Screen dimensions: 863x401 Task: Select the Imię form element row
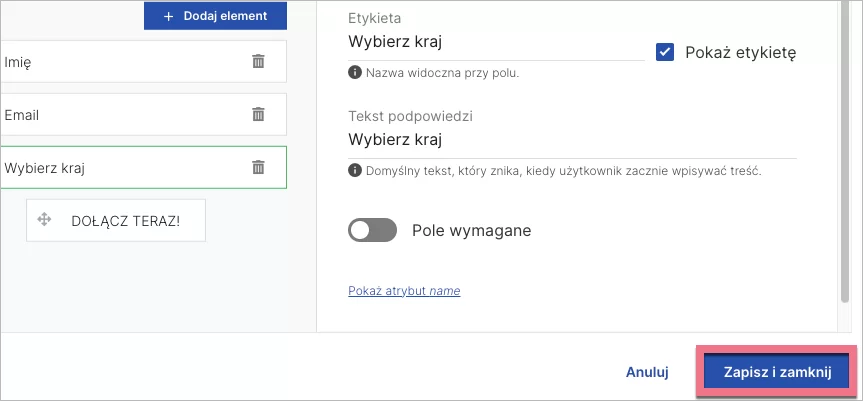click(120, 61)
